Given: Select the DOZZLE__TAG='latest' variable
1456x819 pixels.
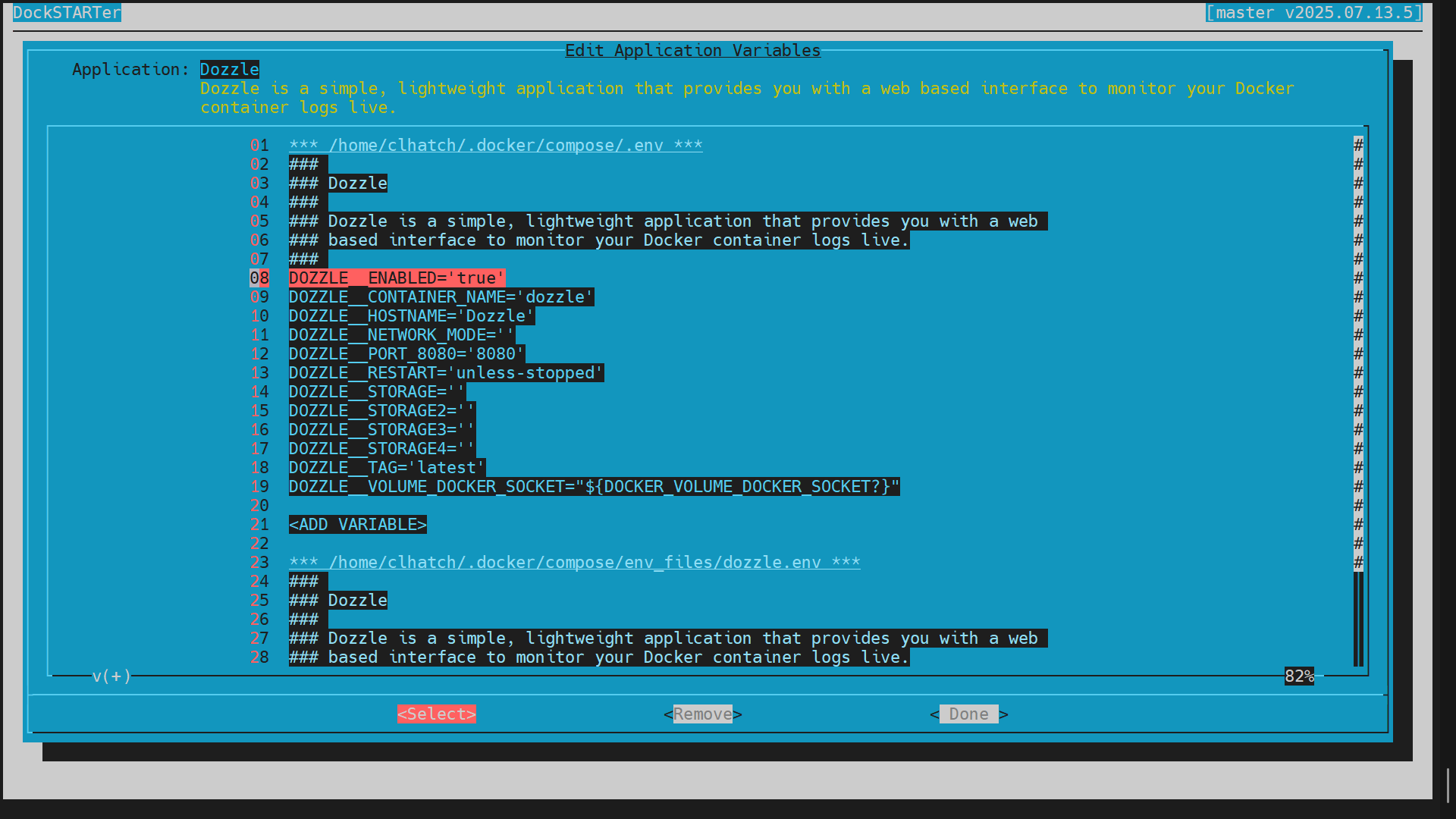Looking at the screenshot, I should tap(388, 468).
